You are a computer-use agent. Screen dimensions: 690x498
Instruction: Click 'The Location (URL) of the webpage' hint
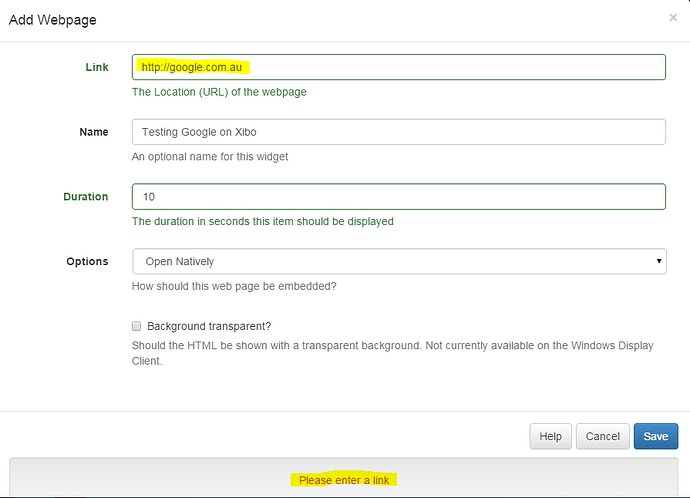(219, 92)
